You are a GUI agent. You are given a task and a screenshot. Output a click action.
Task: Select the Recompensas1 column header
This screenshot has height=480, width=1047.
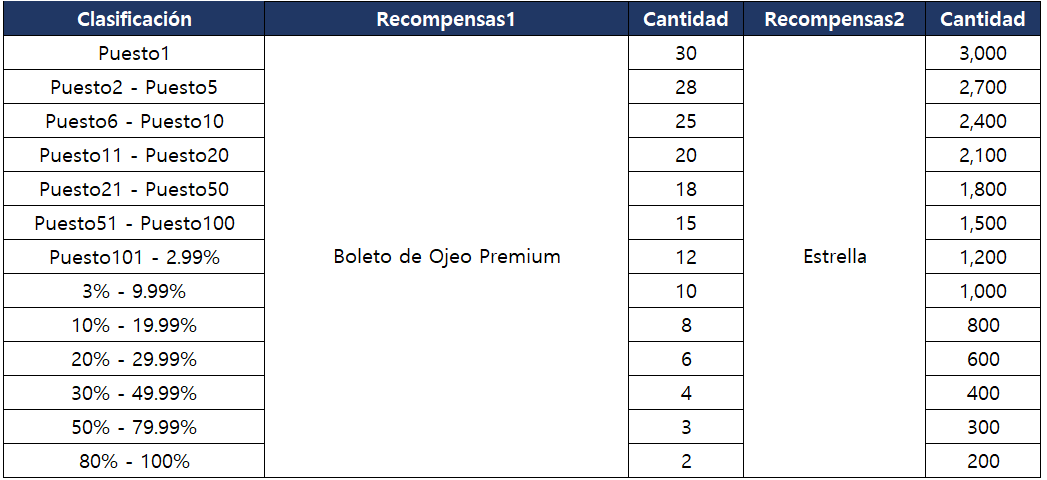[446, 19]
